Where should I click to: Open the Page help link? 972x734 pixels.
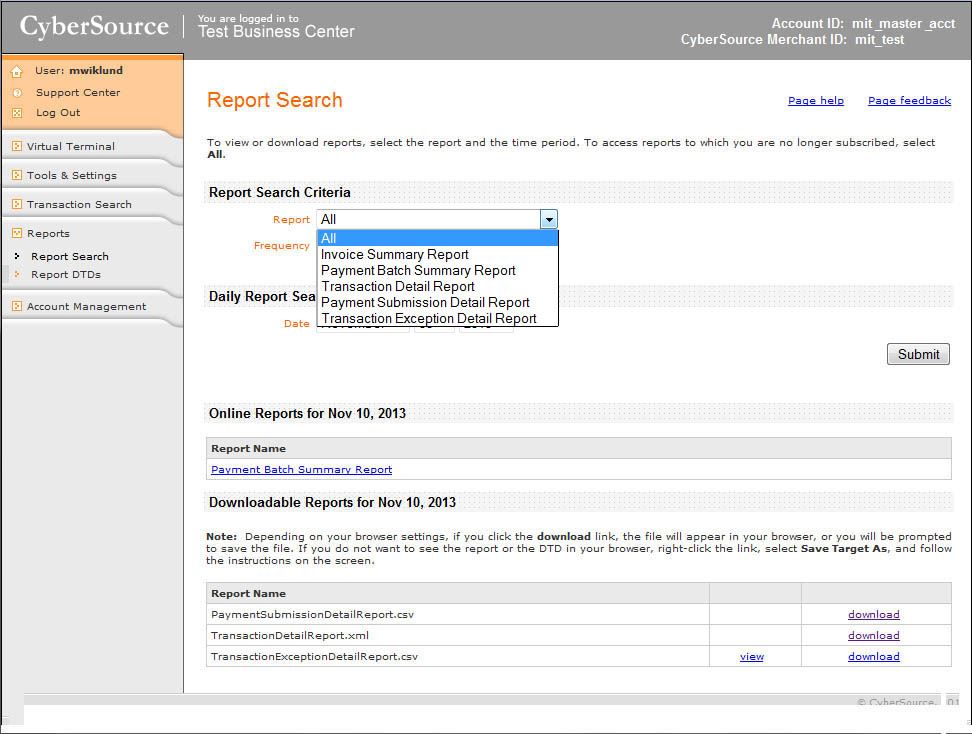coord(815,100)
